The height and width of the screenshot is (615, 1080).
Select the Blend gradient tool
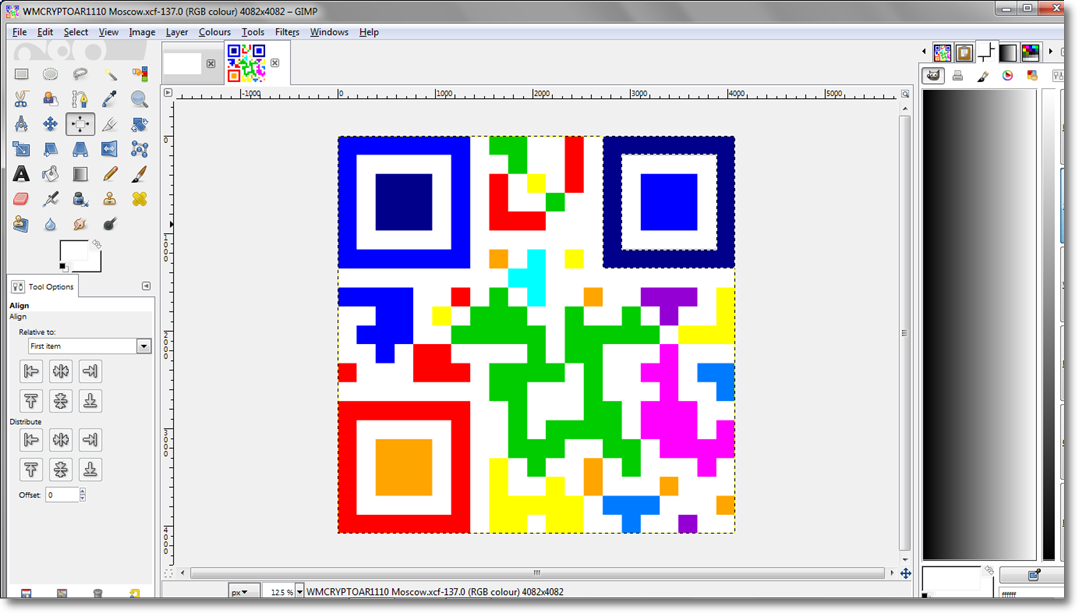tap(80, 174)
